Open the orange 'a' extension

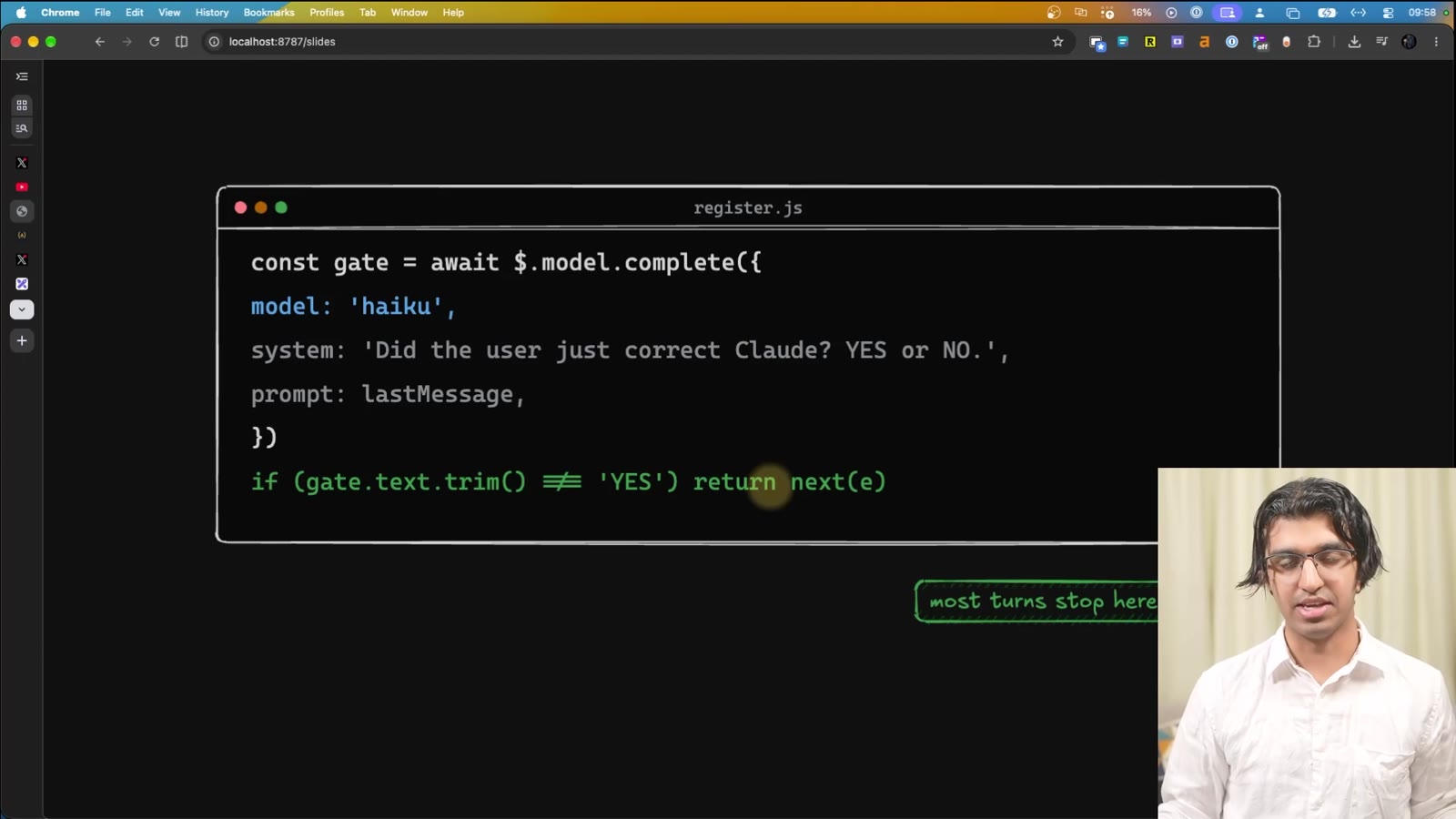coord(1205,42)
